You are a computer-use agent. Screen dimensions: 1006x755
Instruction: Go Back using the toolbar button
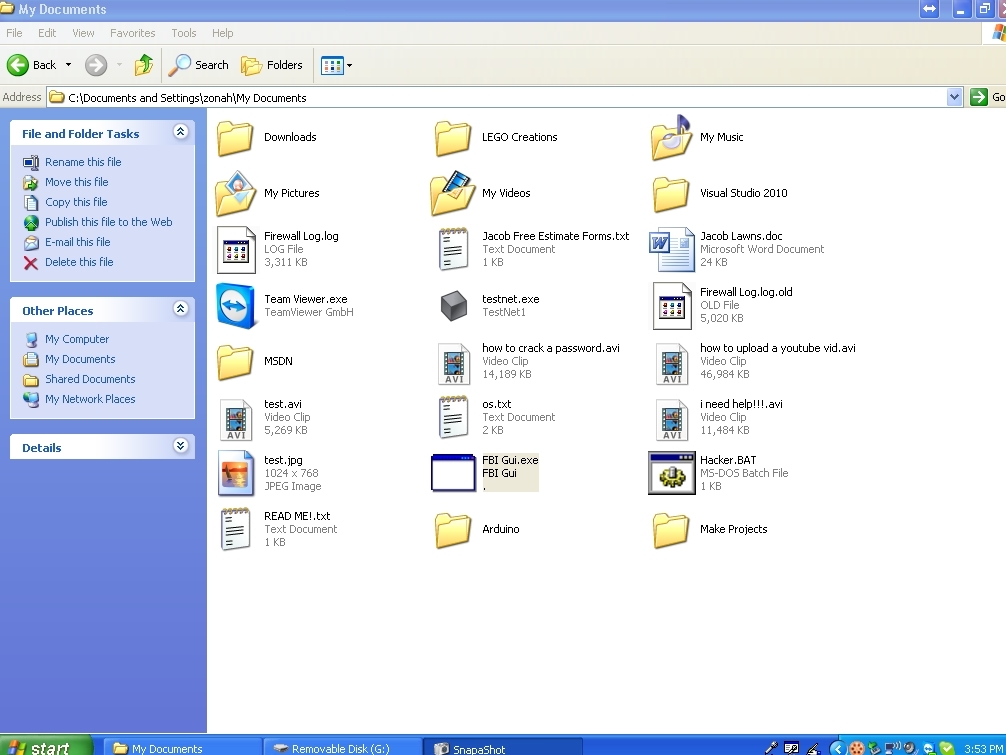point(31,65)
